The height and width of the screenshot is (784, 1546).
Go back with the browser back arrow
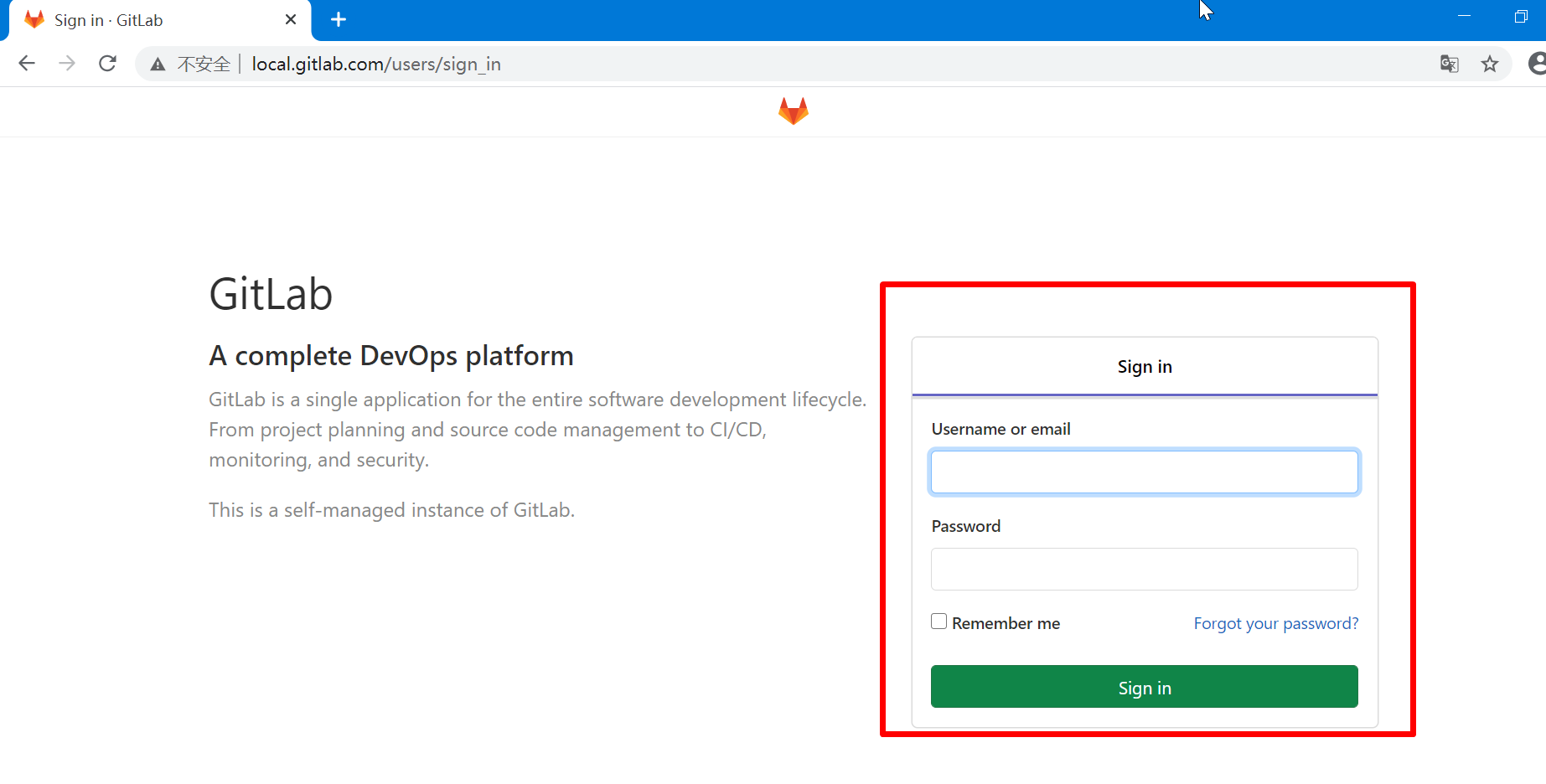pos(27,64)
